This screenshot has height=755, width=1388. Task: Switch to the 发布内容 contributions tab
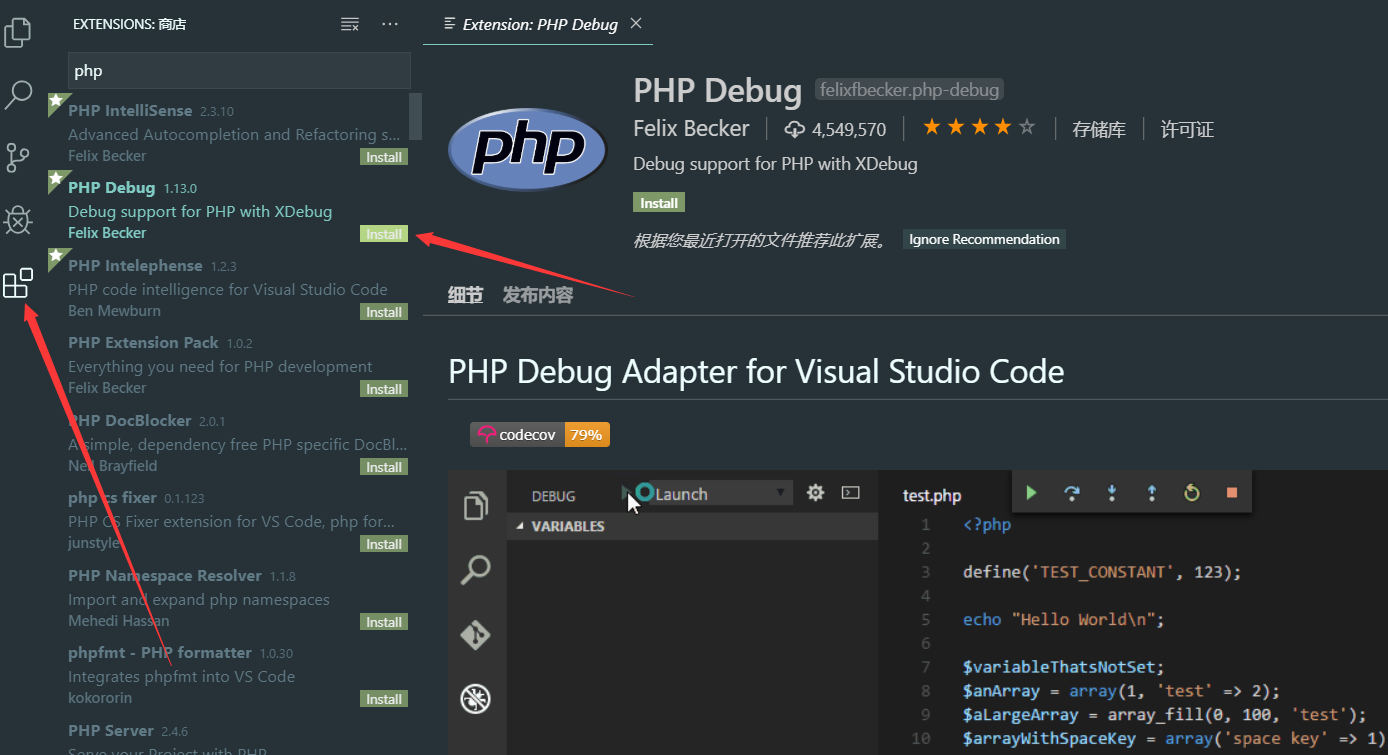(x=538, y=295)
